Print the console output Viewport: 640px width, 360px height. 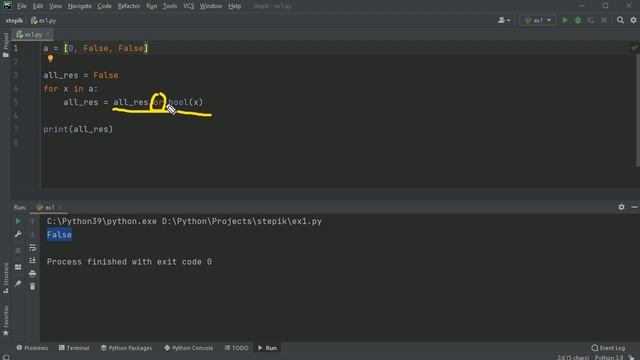(32, 273)
